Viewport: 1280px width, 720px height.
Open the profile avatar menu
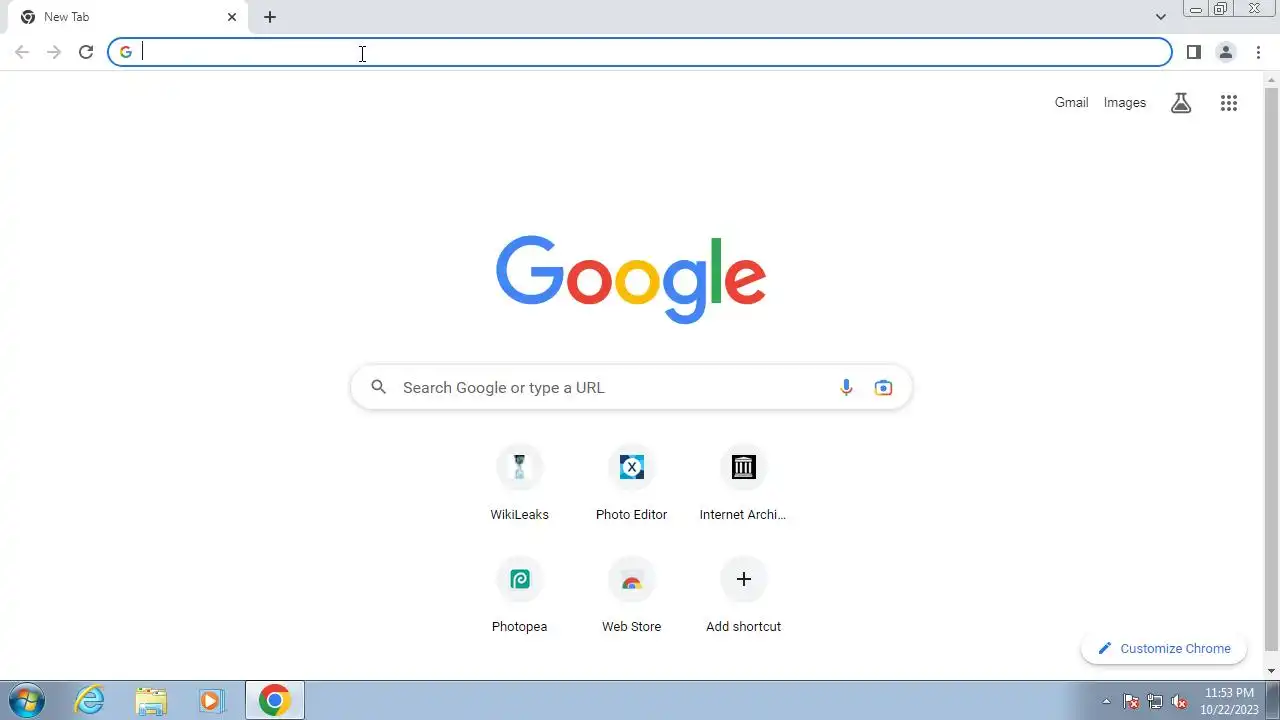pyautogui.click(x=1225, y=52)
